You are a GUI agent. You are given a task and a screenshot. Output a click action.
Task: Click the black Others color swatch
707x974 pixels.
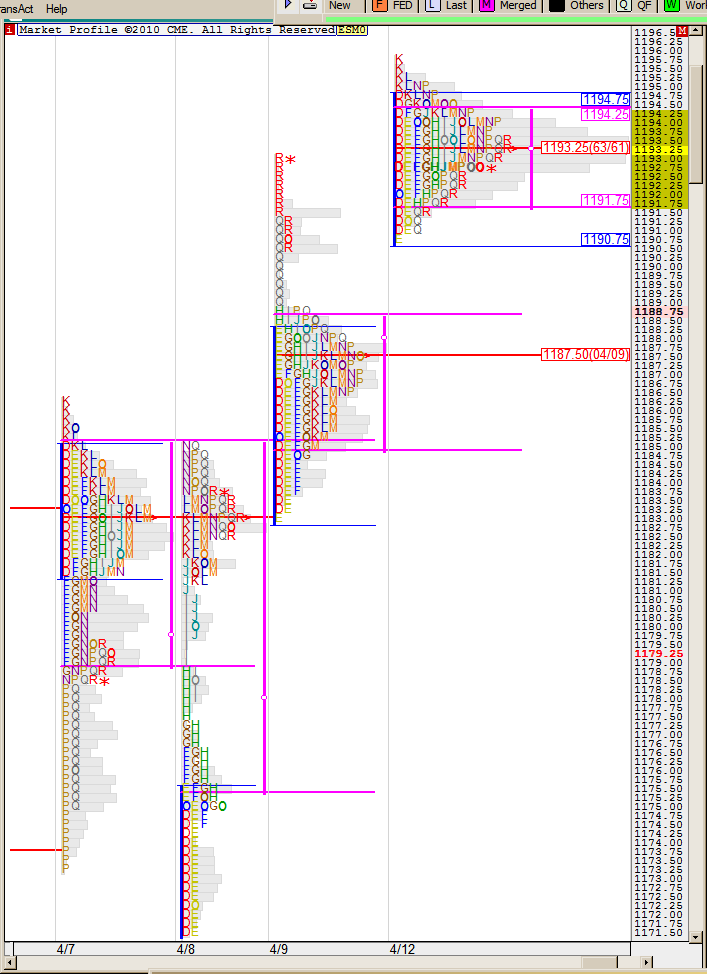click(x=557, y=5)
